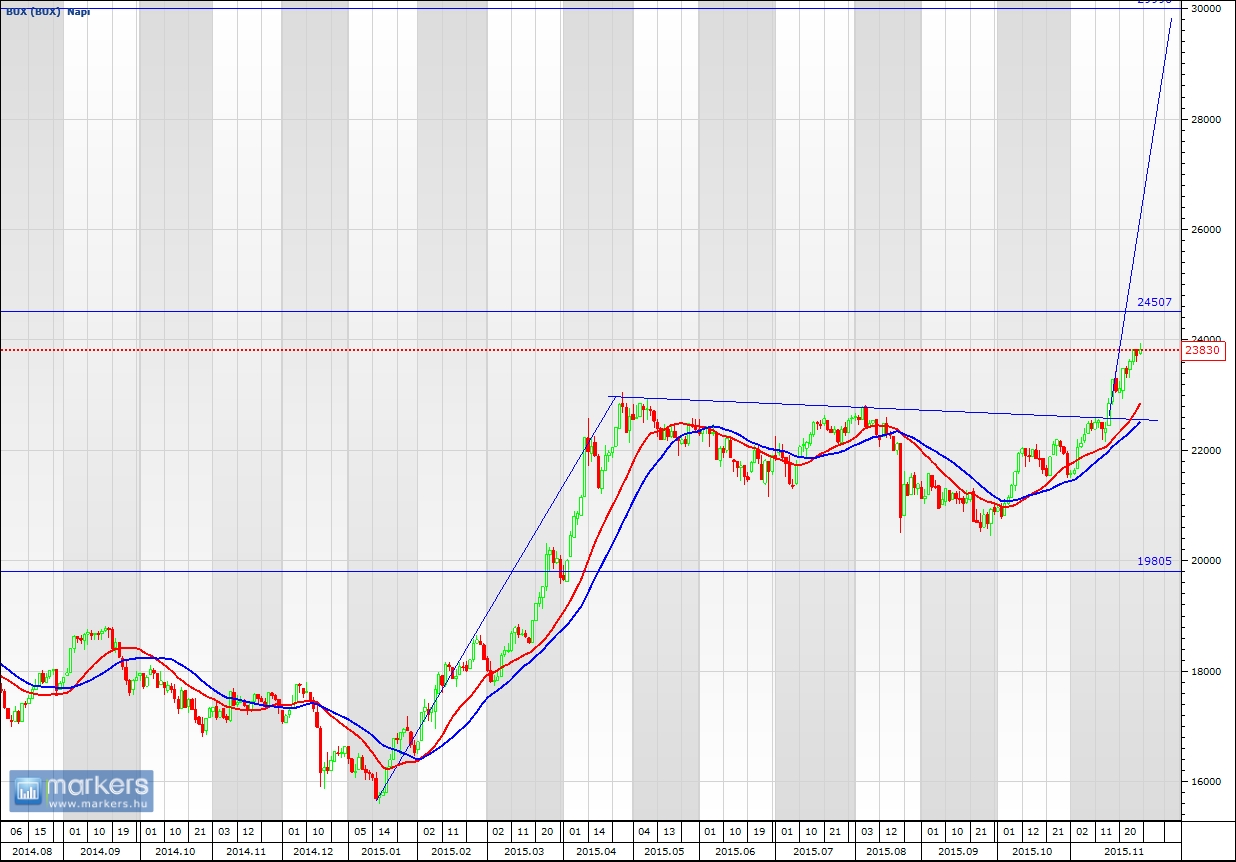Click the 2015.02 month label
The height and width of the screenshot is (862, 1236).
(x=451, y=851)
